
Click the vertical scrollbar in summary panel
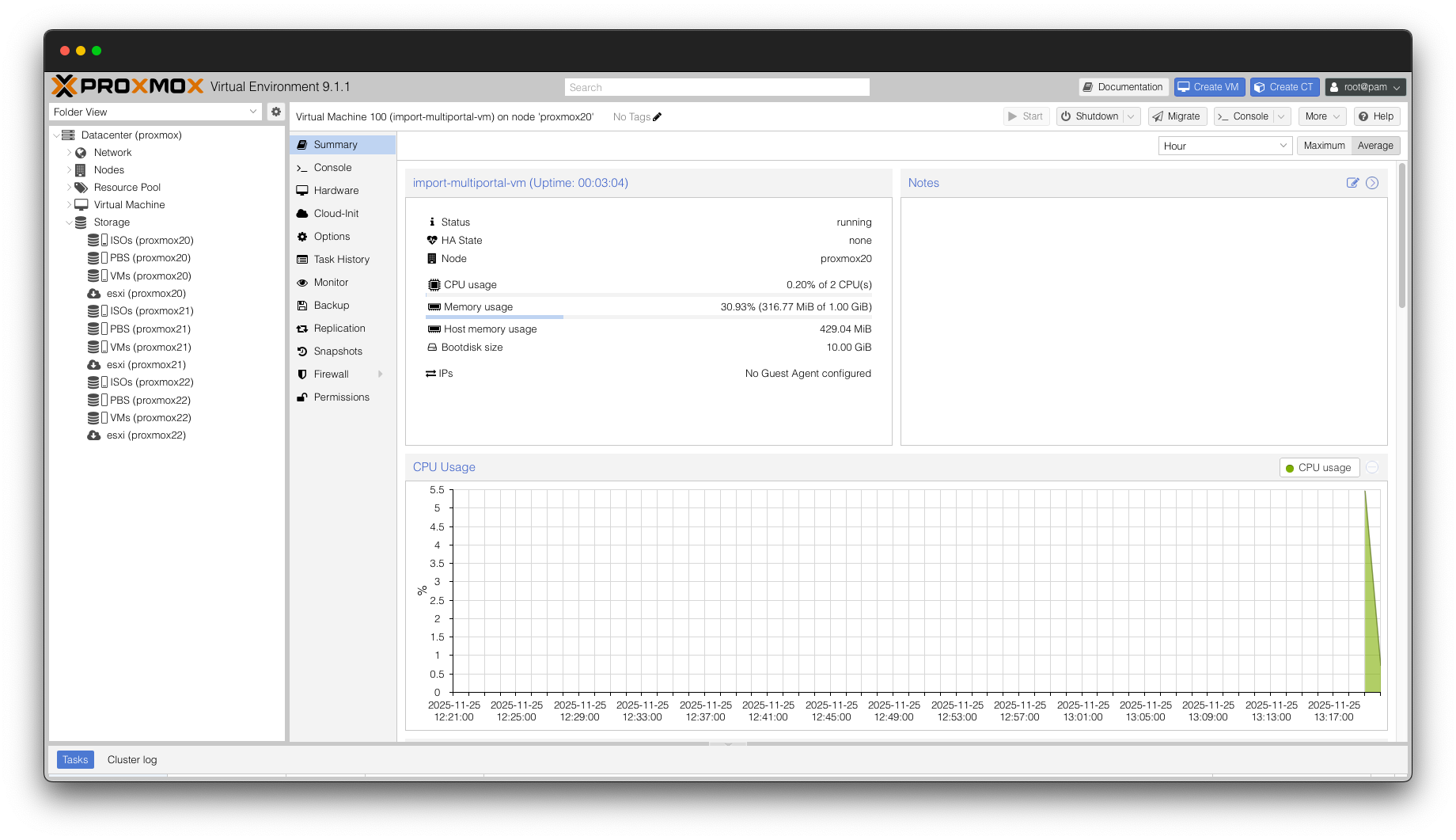click(1401, 238)
